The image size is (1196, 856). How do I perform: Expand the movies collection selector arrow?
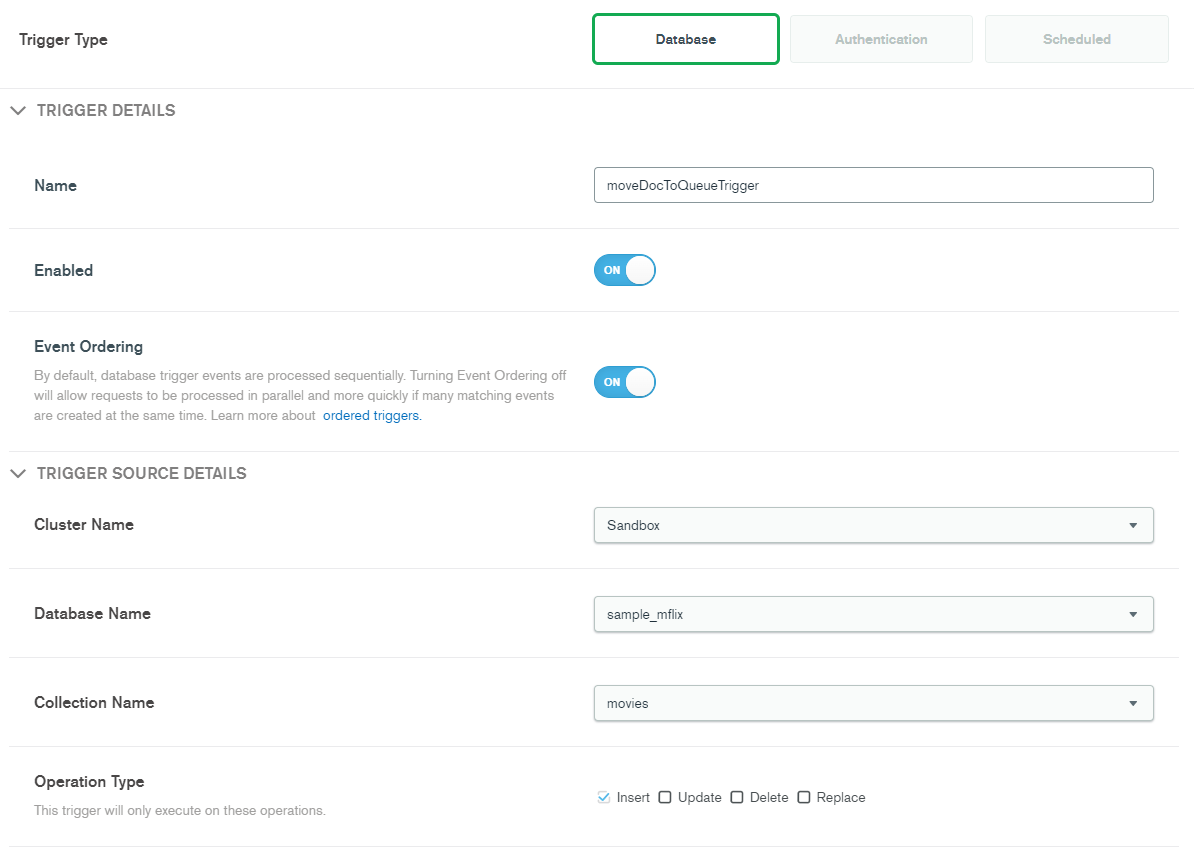[1134, 703]
